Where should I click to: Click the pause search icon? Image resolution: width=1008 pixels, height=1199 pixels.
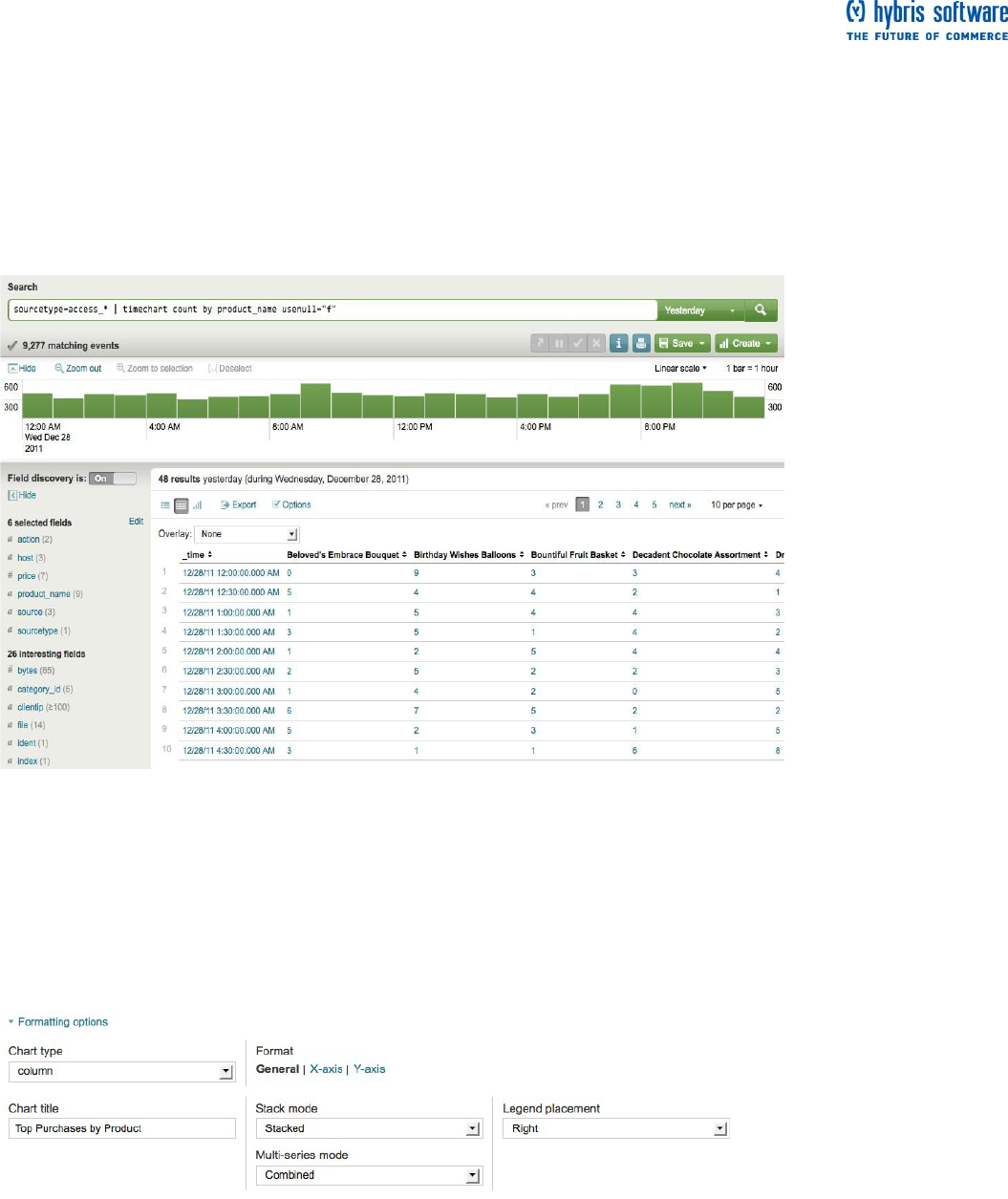click(x=560, y=343)
